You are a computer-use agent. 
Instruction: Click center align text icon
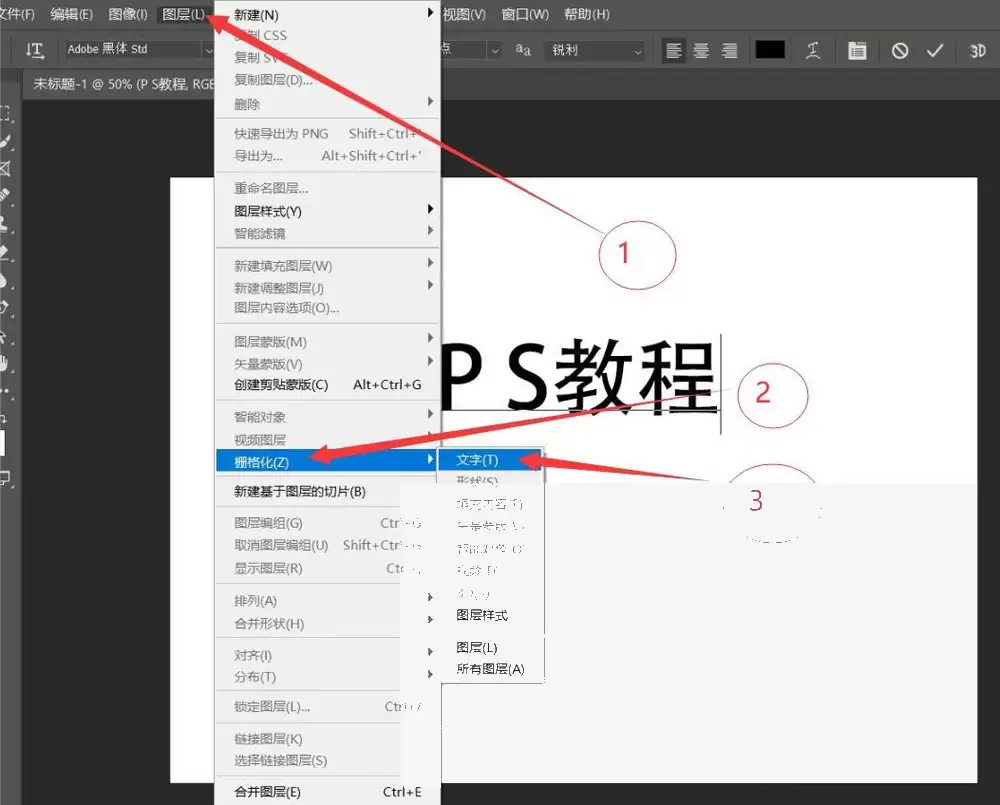pyautogui.click(x=701, y=50)
